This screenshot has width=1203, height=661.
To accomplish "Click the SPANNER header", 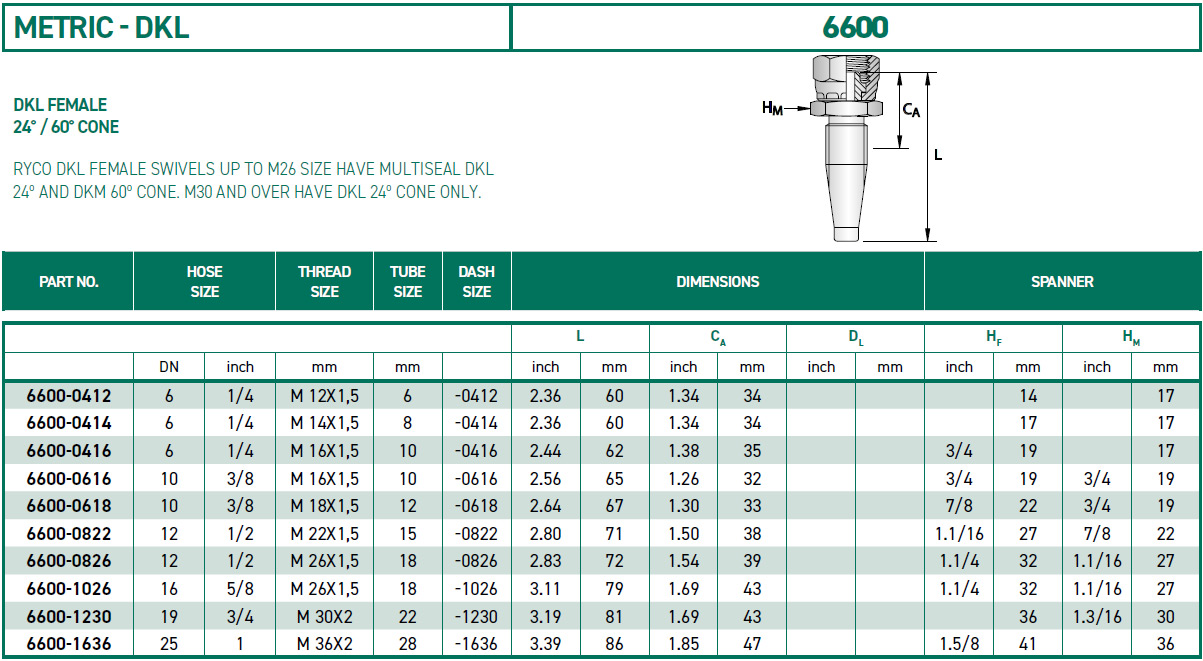I will [x=1062, y=282].
